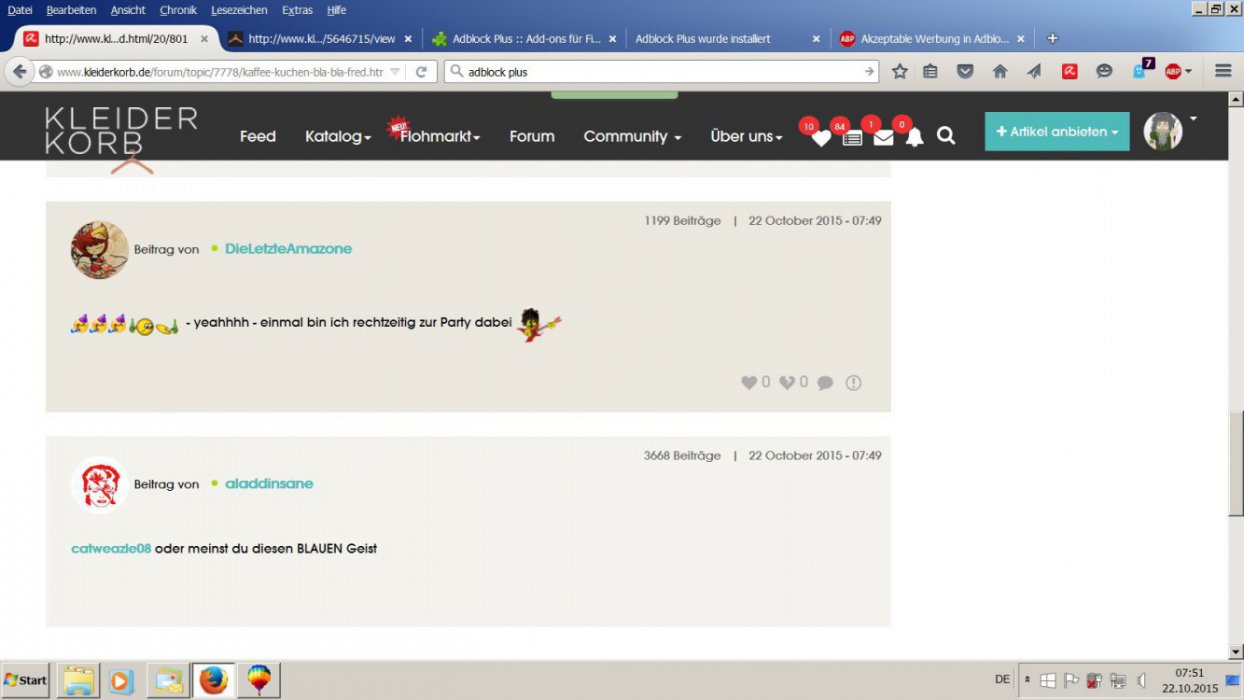The height and width of the screenshot is (700, 1244).
Task: Open the messages envelope icon
Action: pyautogui.click(x=883, y=138)
